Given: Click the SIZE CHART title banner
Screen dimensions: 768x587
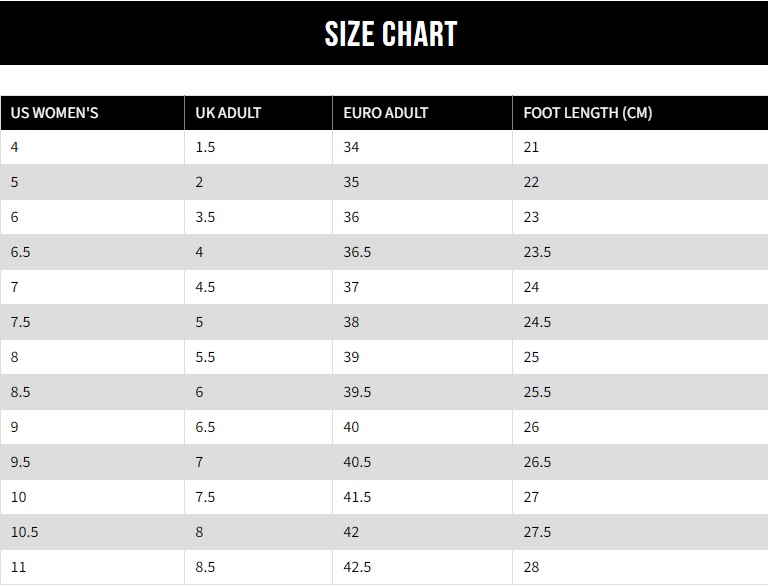Looking at the screenshot, I should click(x=390, y=34).
